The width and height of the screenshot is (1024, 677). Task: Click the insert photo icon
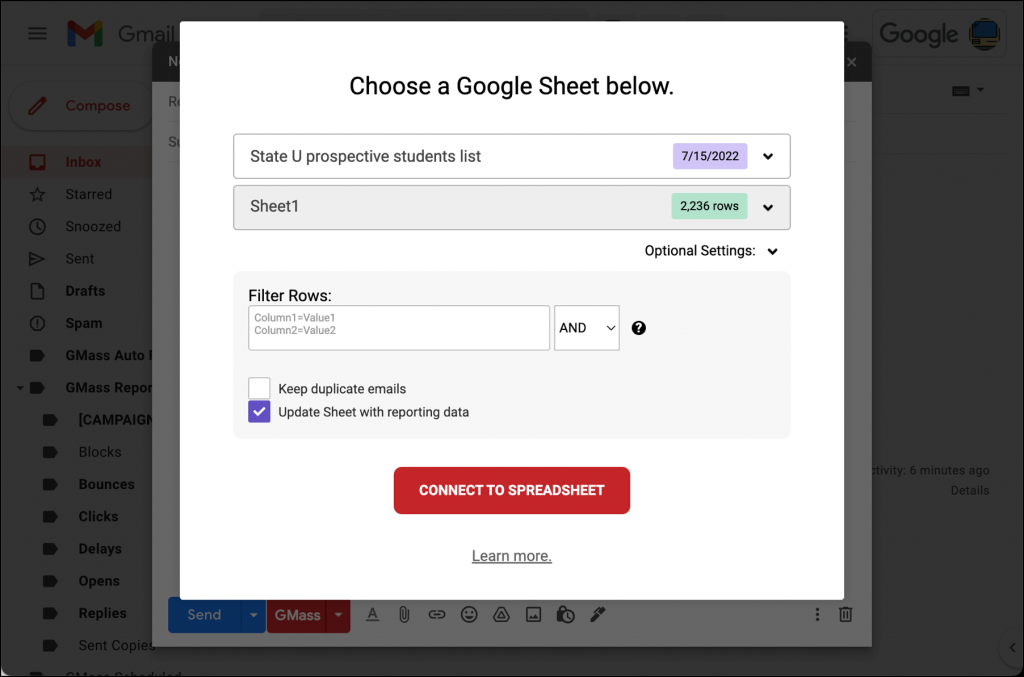click(x=533, y=614)
